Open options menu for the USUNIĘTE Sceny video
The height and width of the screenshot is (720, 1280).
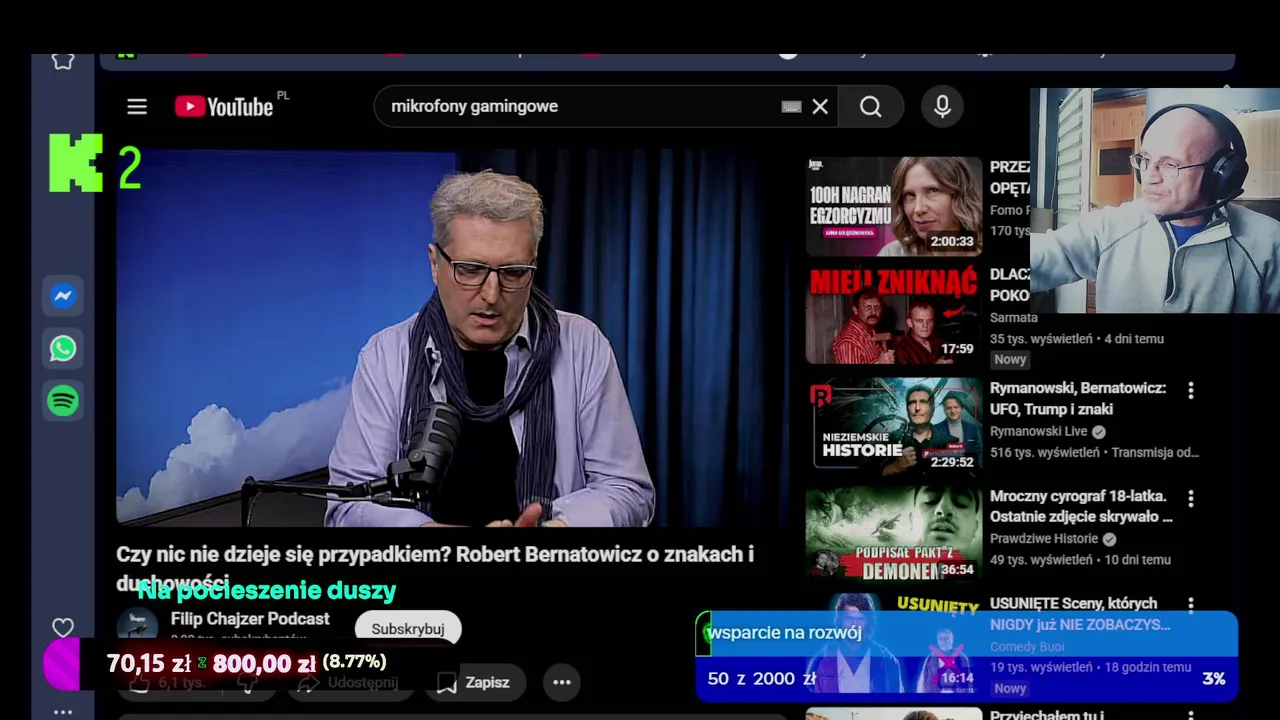point(1190,604)
